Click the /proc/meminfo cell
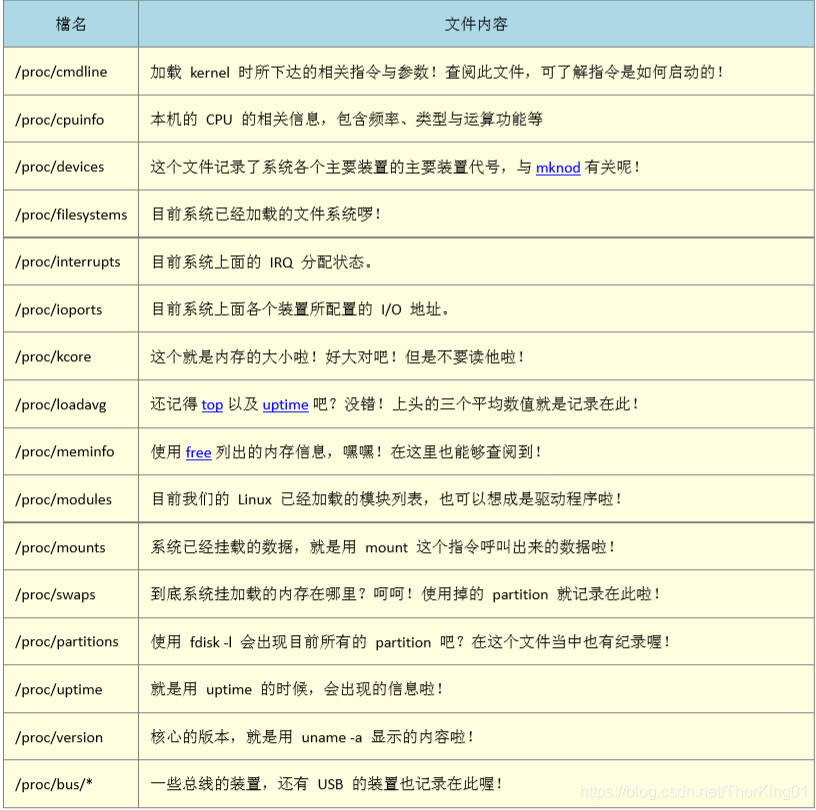Image resolution: width=816 pixels, height=810 pixels. (71, 451)
